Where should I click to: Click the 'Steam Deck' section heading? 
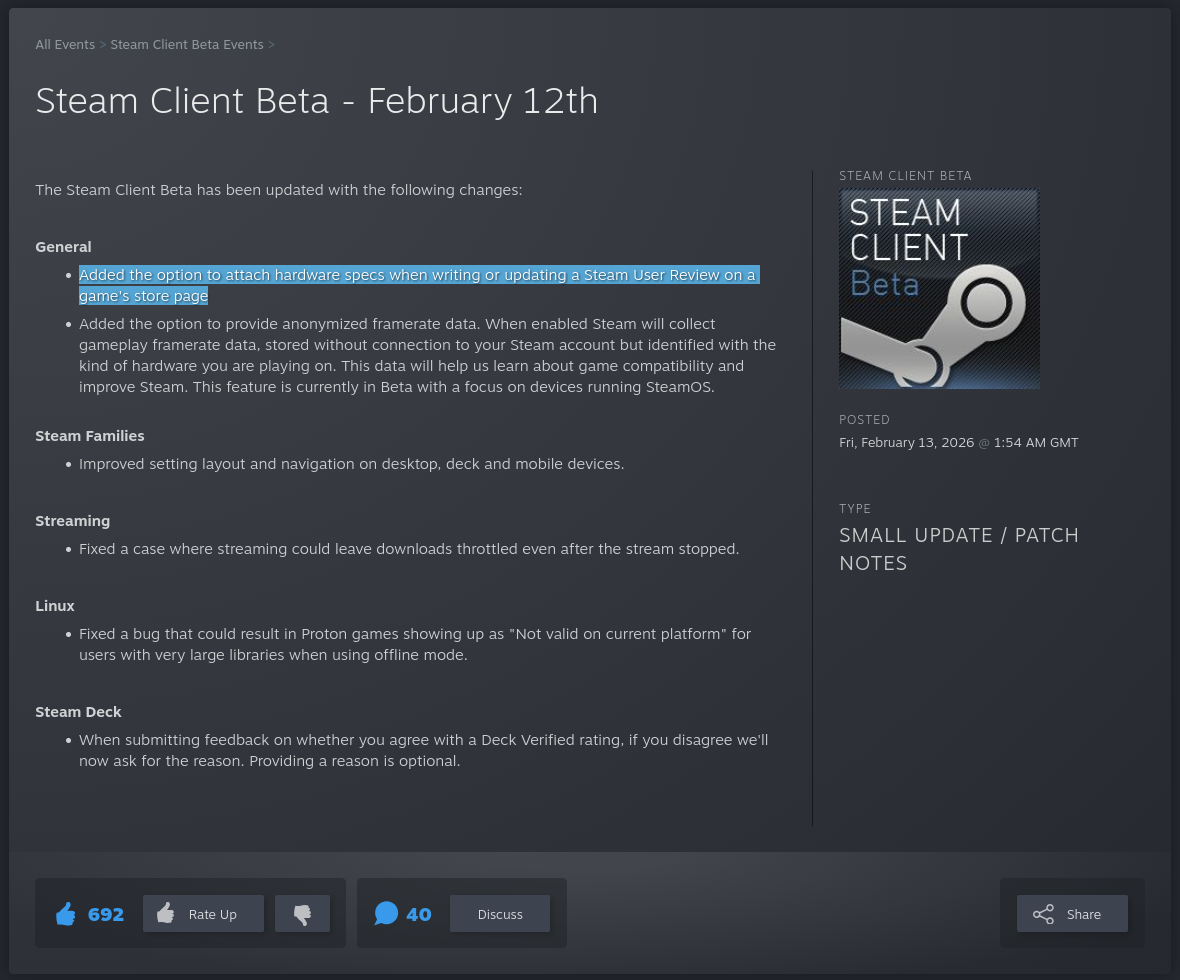pos(78,712)
